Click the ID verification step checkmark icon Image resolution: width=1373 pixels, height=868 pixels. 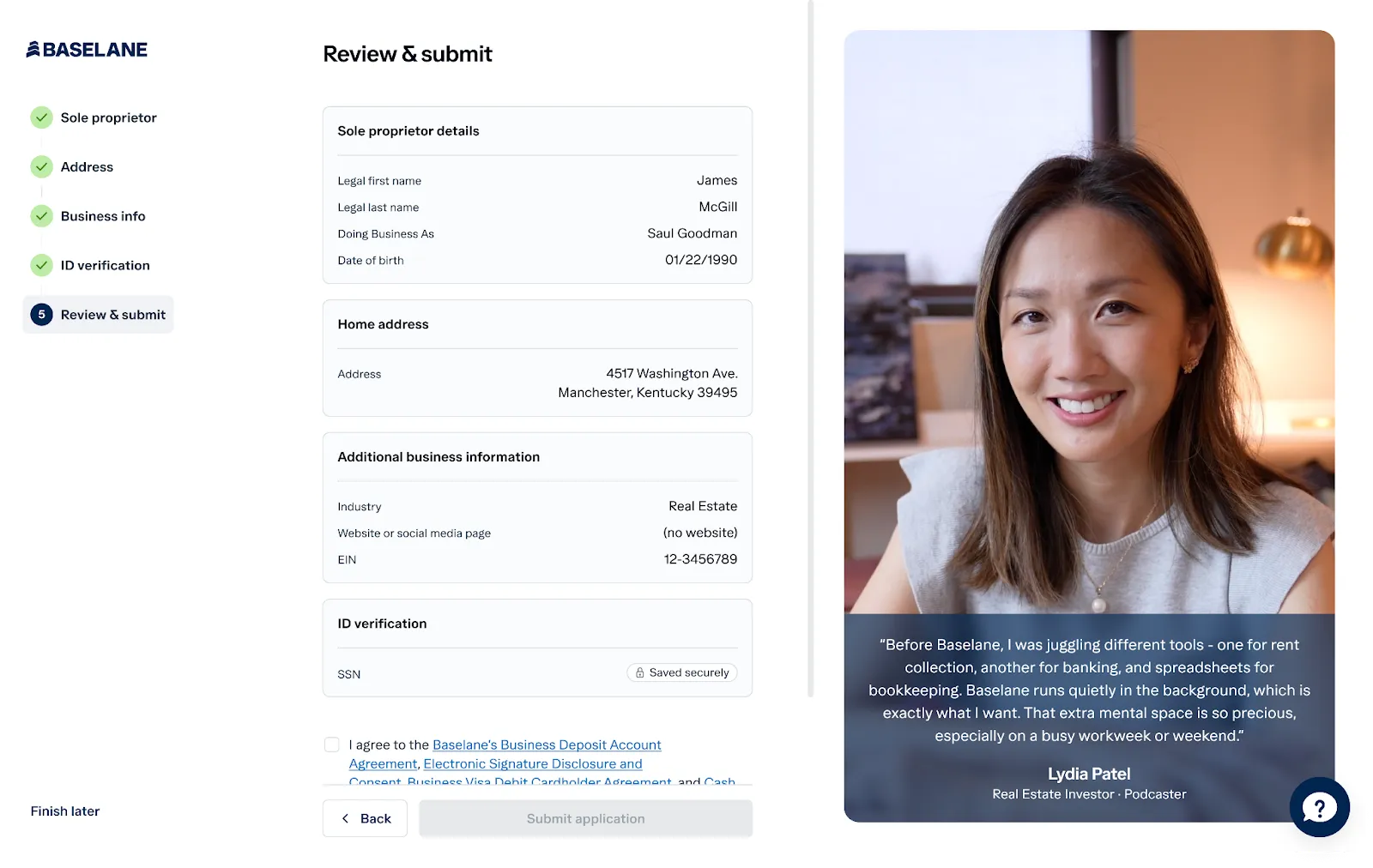(41, 265)
